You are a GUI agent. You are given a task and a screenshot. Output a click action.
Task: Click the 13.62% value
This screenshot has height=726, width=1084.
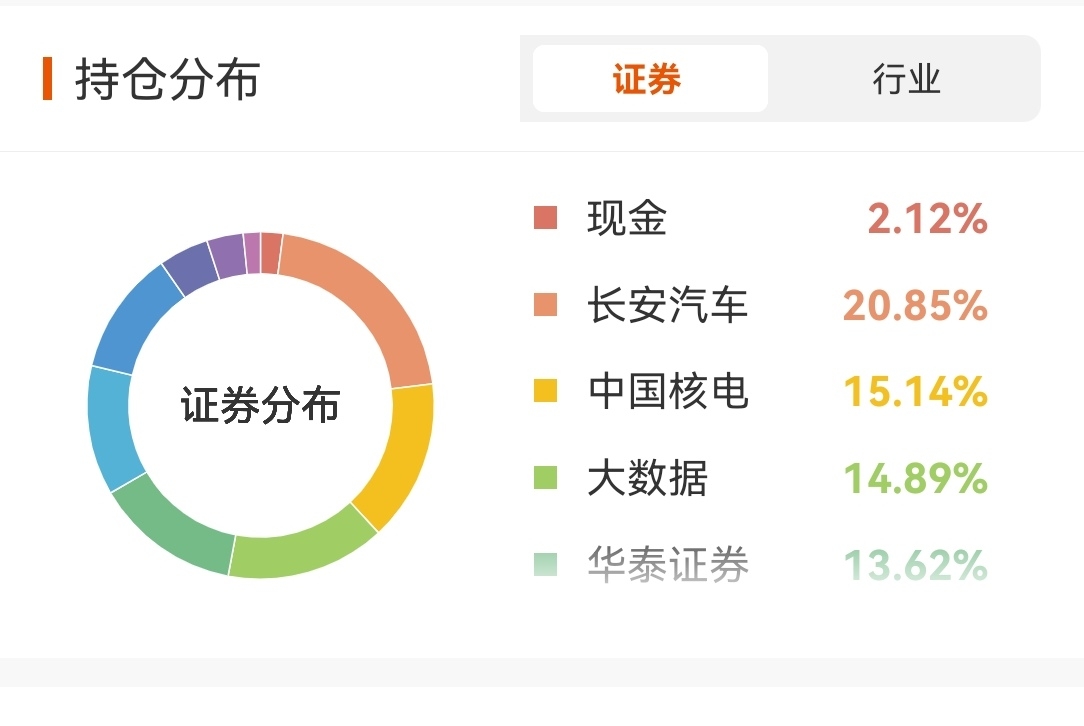coord(915,565)
